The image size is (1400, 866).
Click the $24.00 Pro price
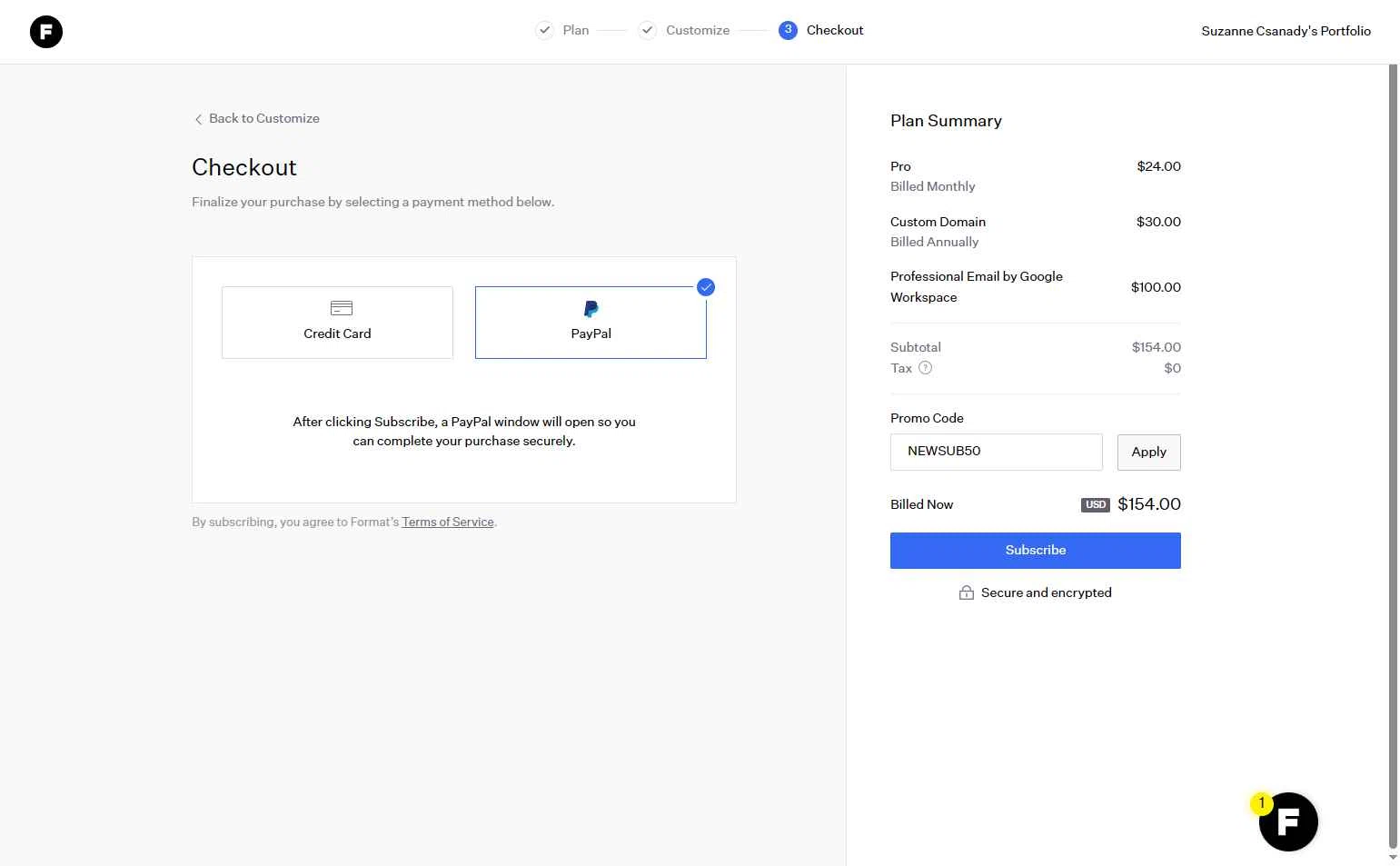[x=1158, y=166]
